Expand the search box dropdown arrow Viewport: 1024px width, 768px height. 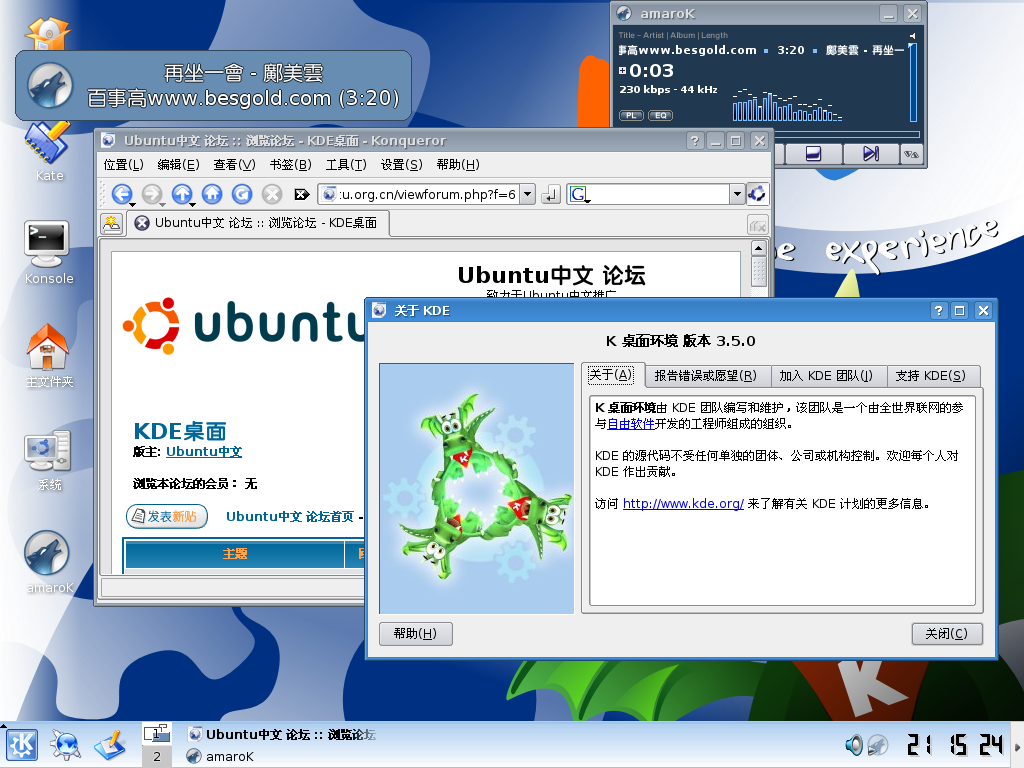click(x=737, y=194)
